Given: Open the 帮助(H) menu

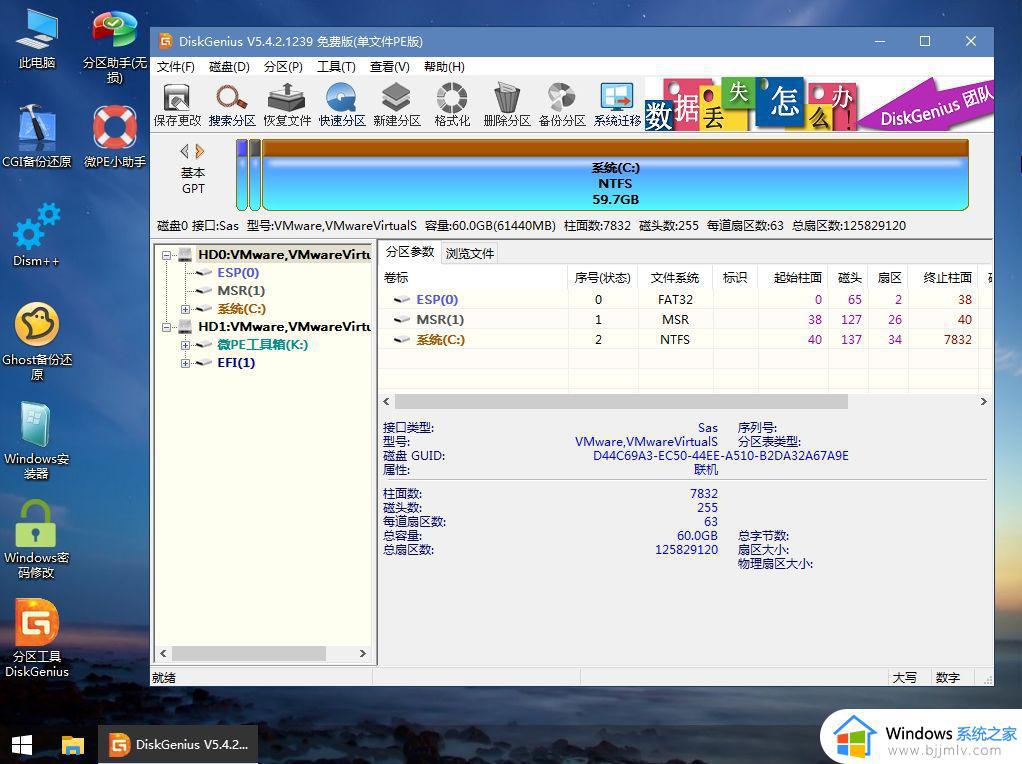Looking at the screenshot, I should pos(444,66).
